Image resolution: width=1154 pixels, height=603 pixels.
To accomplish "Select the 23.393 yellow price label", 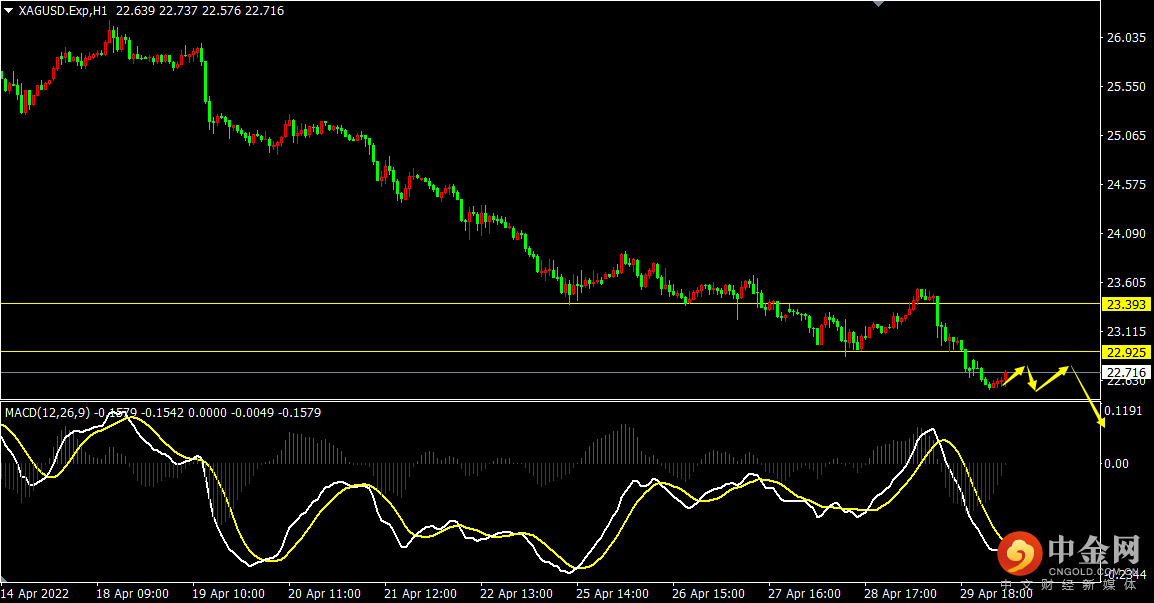I will click(1126, 304).
